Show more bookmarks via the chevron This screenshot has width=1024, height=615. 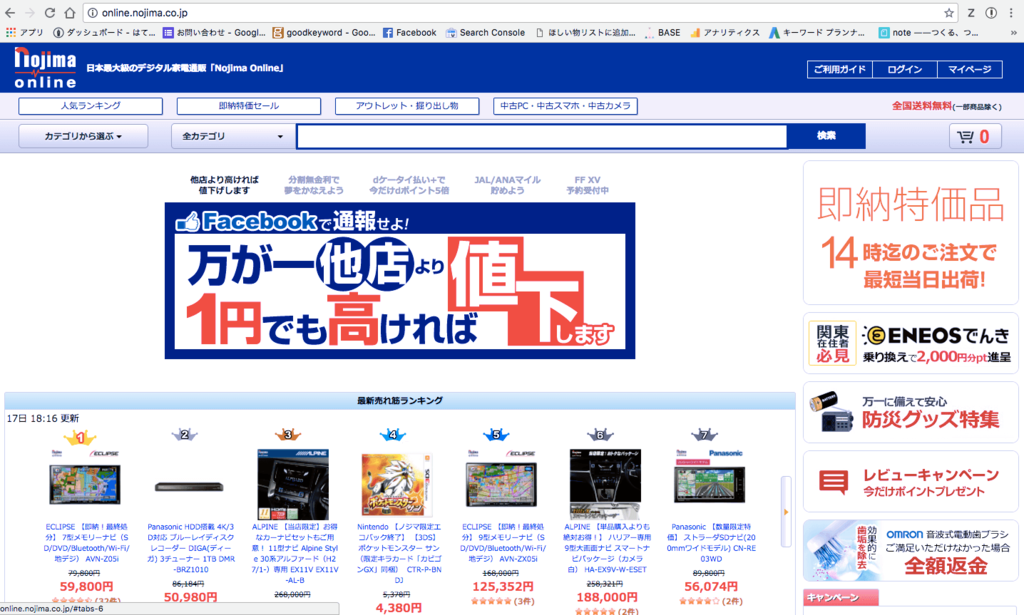tap(1014, 32)
